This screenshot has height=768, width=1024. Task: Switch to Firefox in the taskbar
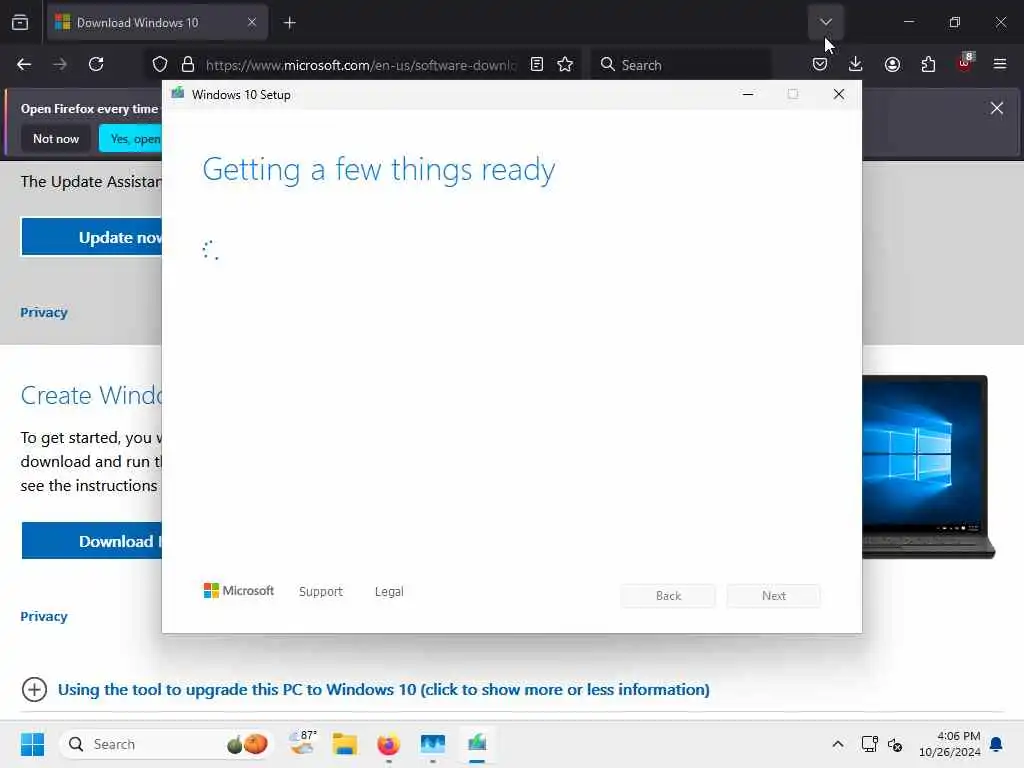[x=389, y=744]
